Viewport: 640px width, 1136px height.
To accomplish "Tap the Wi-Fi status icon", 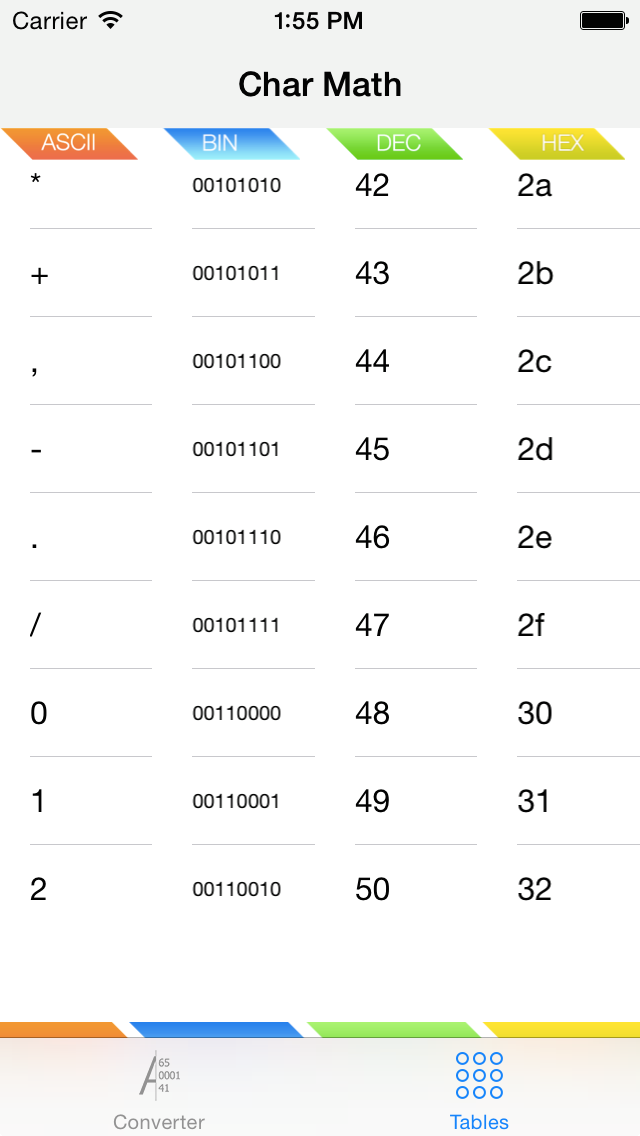I will [110, 20].
